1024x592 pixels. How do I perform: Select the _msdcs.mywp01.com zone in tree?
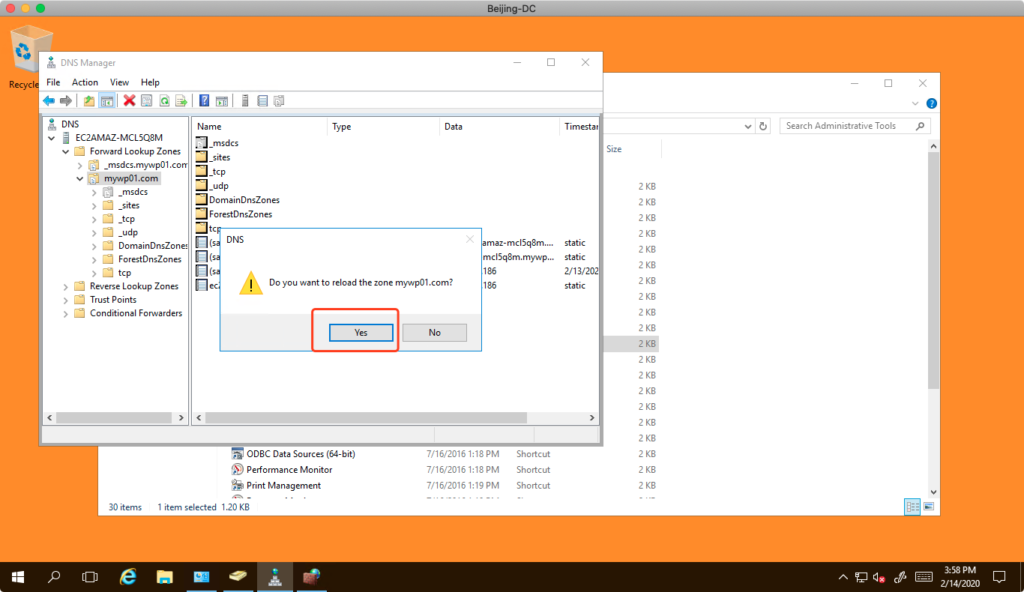tap(145, 165)
